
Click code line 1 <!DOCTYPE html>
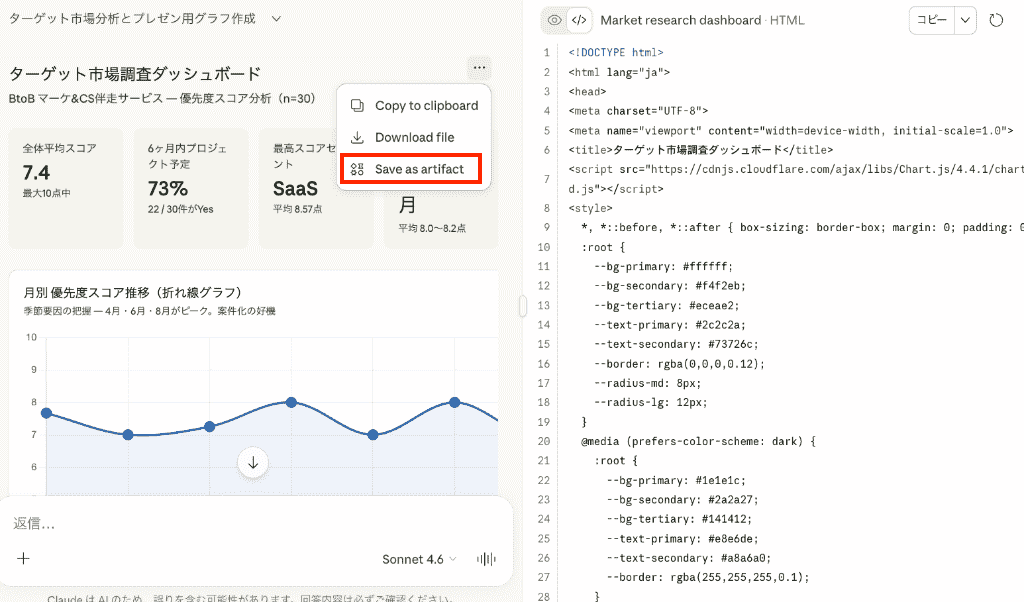pos(616,52)
